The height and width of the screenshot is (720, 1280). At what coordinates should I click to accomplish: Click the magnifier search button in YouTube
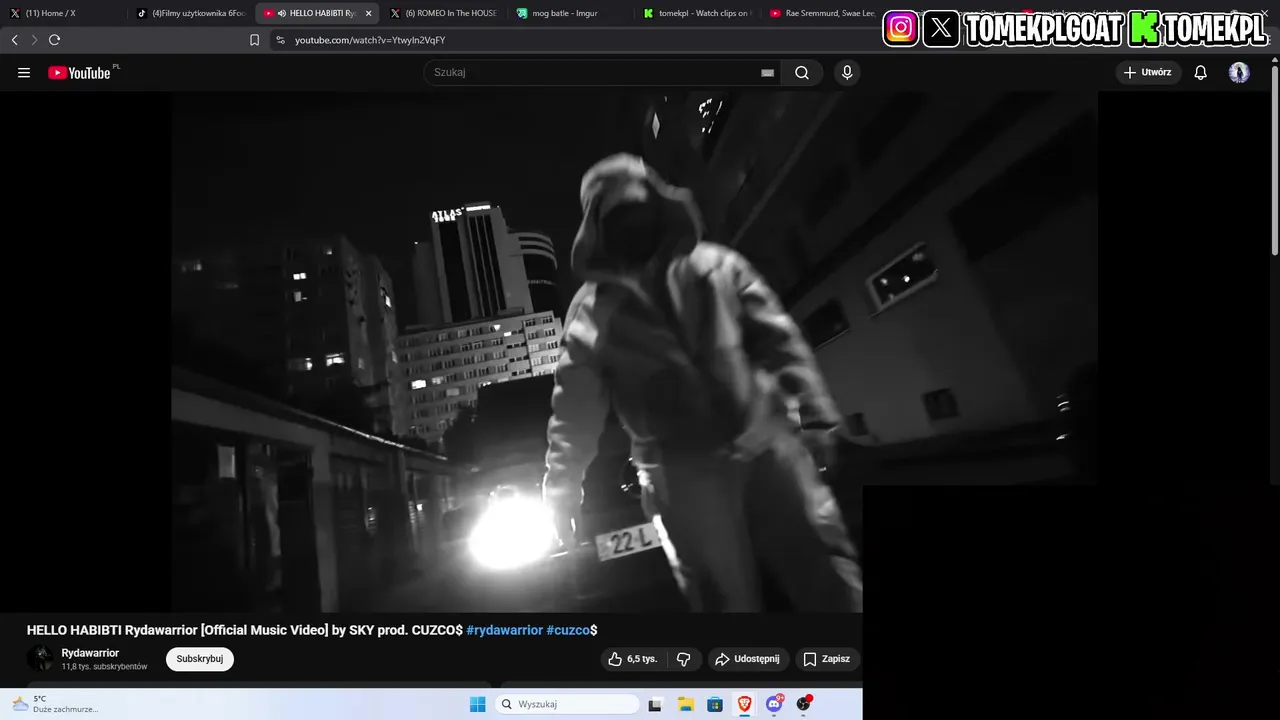[x=802, y=72]
